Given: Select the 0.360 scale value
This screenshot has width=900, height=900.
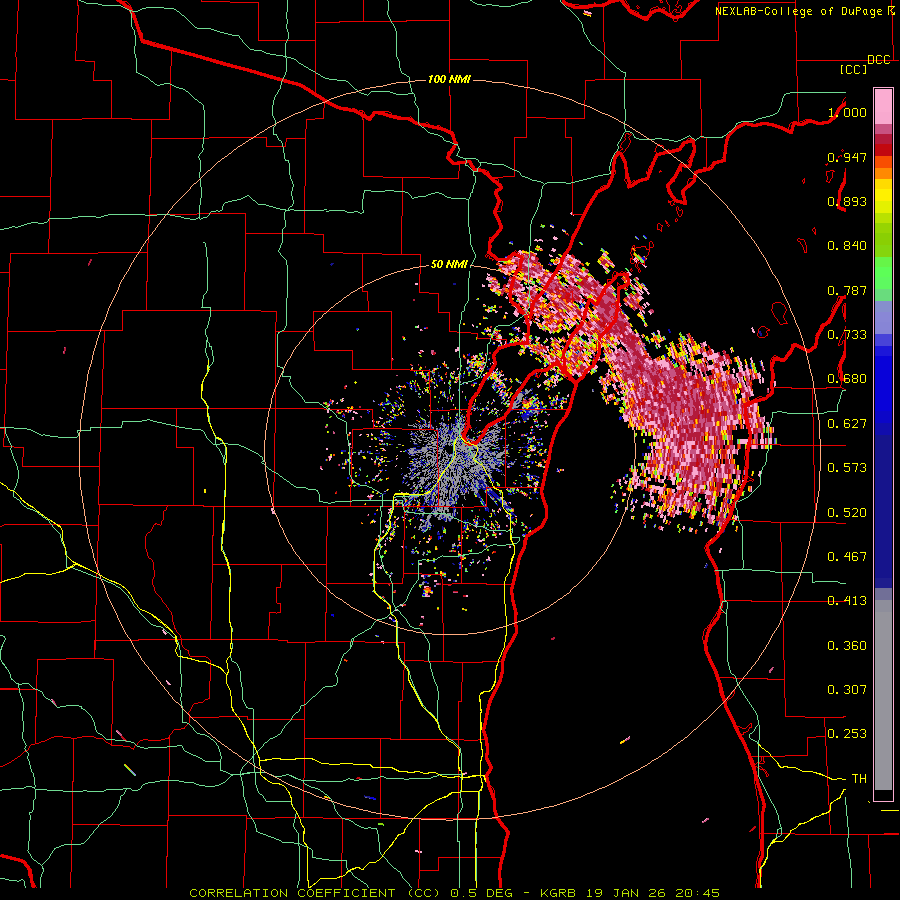Looking at the screenshot, I should coord(847,646).
